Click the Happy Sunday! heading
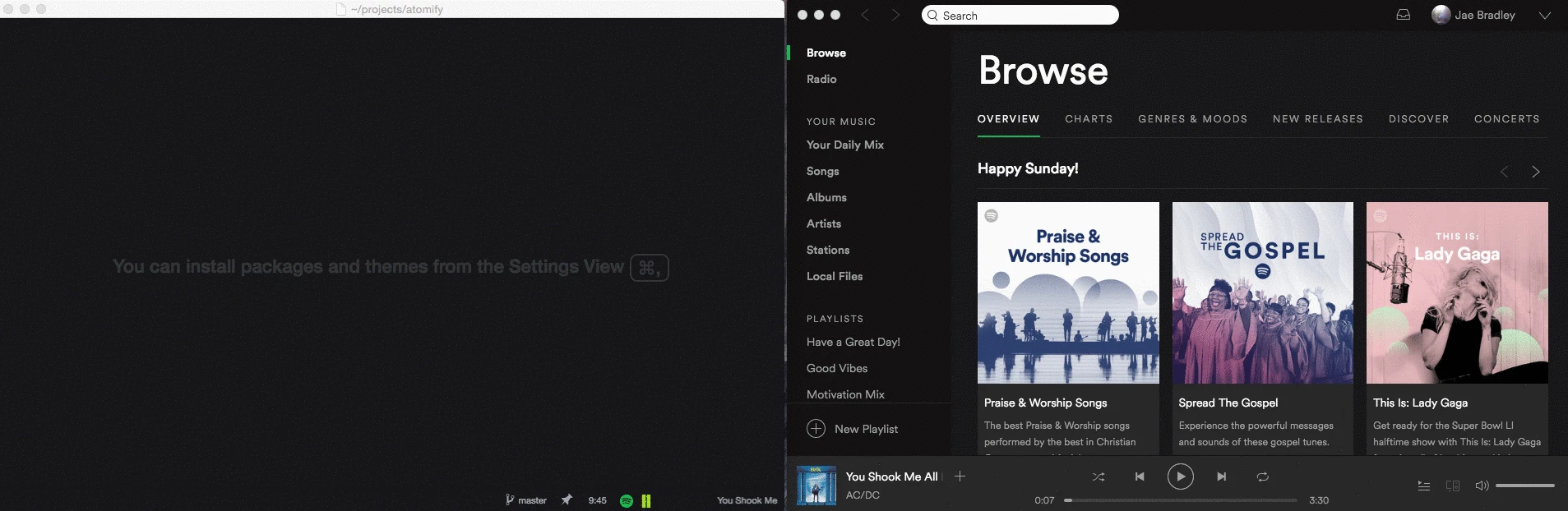This screenshot has width=1568, height=511. (1028, 168)
